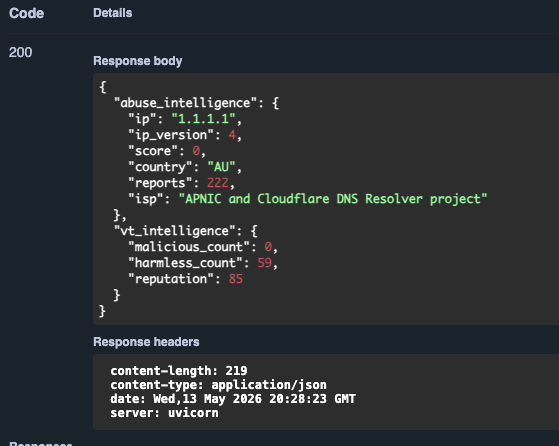Click the reputation value 85
The image size is (559, 446).
pyautogui.click(x=236, y=279)
